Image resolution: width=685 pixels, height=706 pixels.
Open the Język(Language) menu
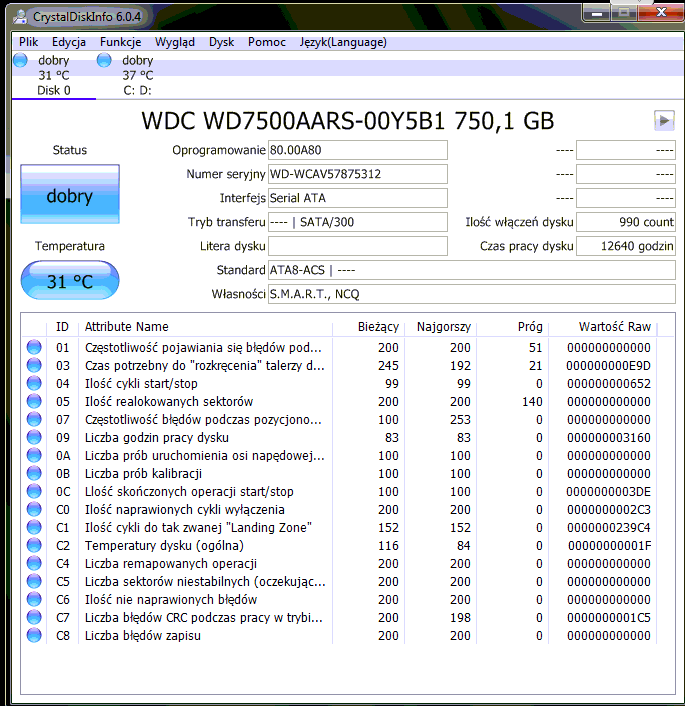pyautogui.click(x=343, y=42)
